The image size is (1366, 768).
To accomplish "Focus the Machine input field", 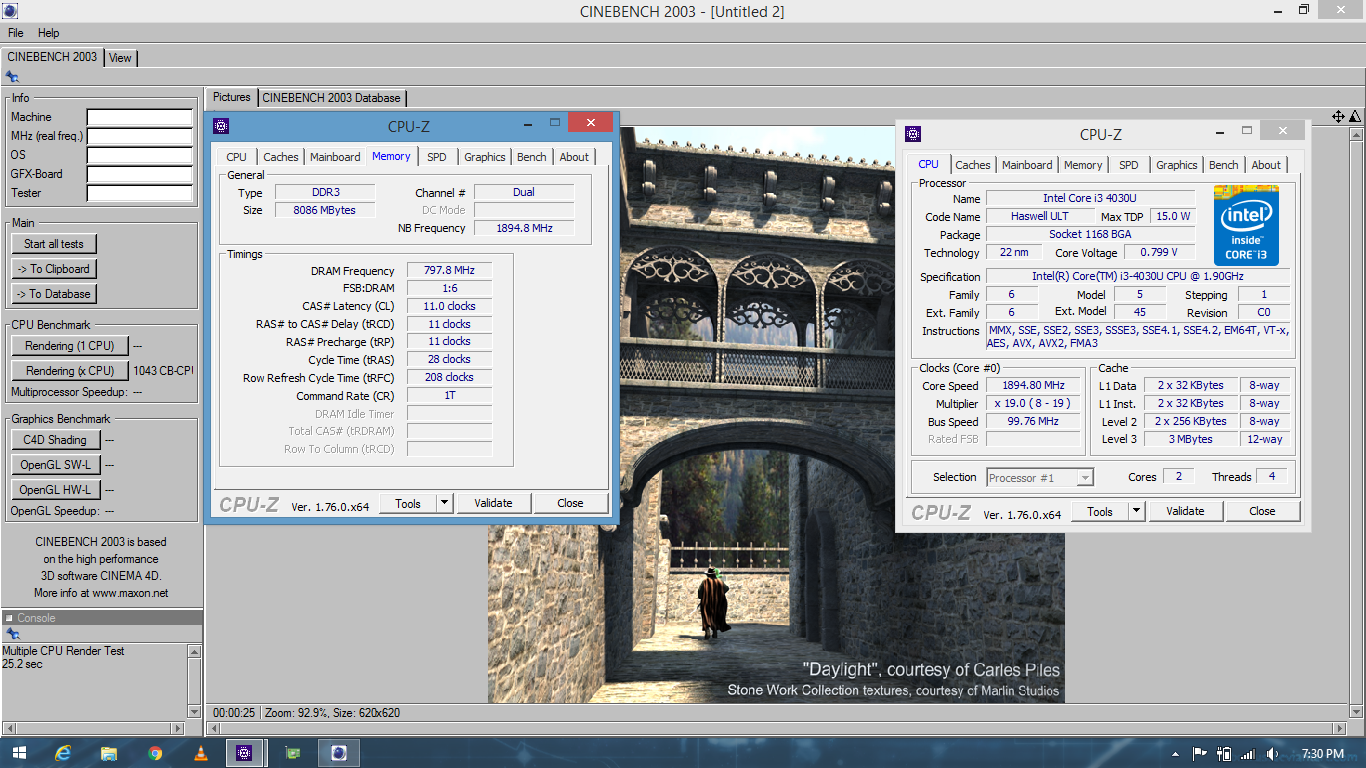I will [x=139, y=118].
